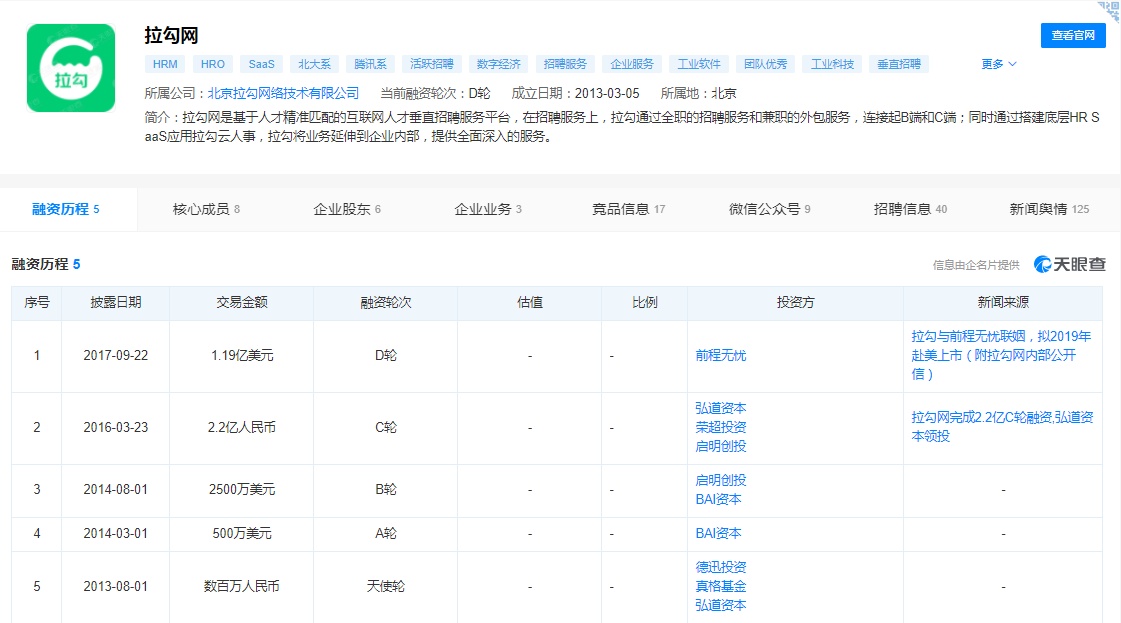Image resolution: width=1121 pixels, height=623 pixels.
Task: Open the 竞品信息 tab
Action: coord(628,209)
